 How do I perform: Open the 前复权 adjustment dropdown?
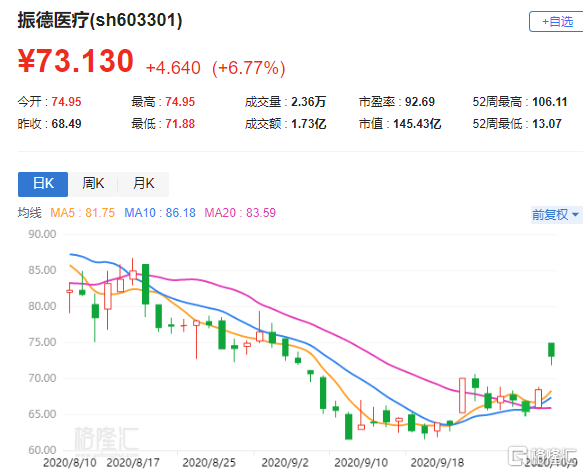(556, 215)
